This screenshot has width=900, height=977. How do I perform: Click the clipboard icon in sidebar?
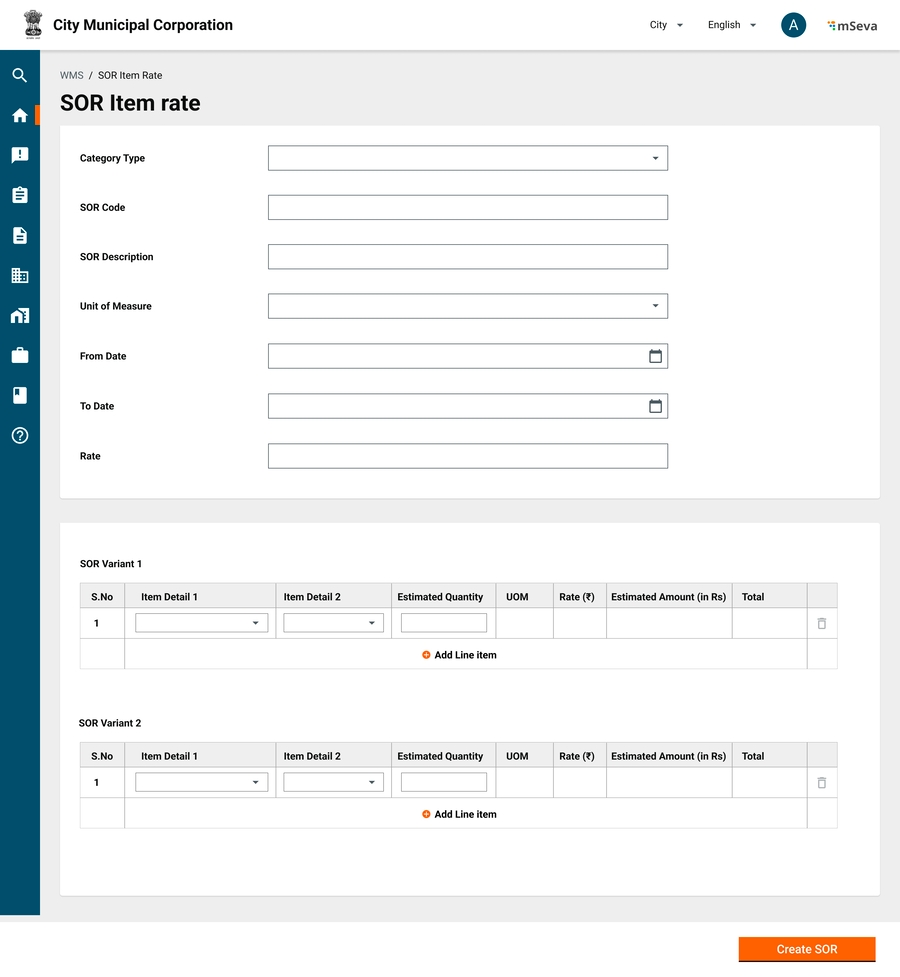point(19,195)
